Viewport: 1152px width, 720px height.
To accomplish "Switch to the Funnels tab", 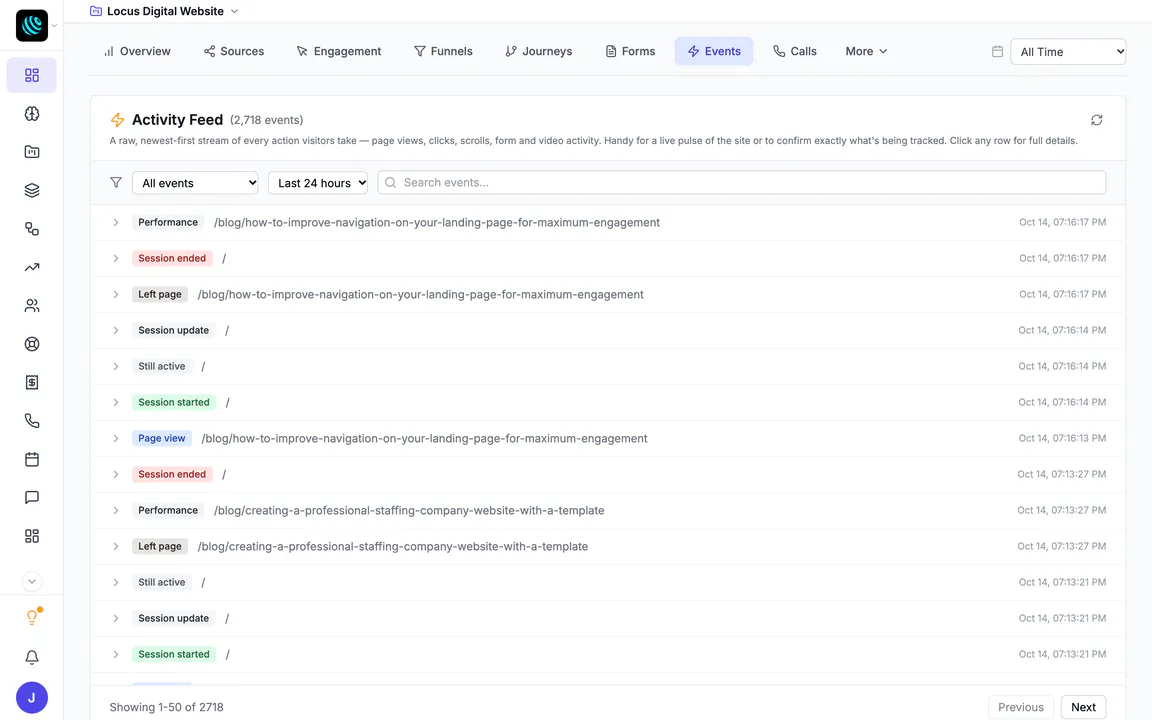I will (x=443, y=51).
